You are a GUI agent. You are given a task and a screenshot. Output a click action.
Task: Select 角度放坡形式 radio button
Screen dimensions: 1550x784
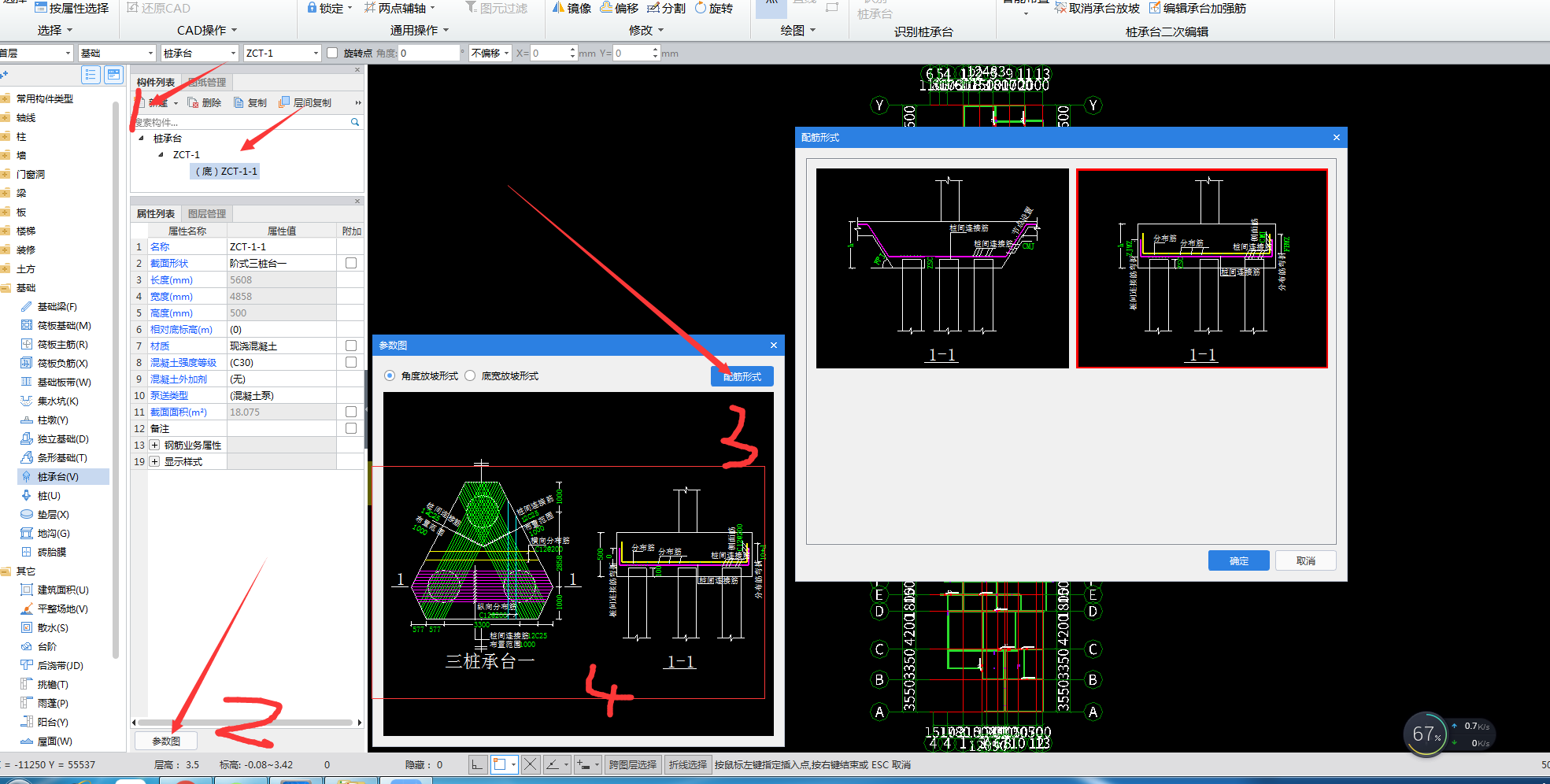click(390, 376)
